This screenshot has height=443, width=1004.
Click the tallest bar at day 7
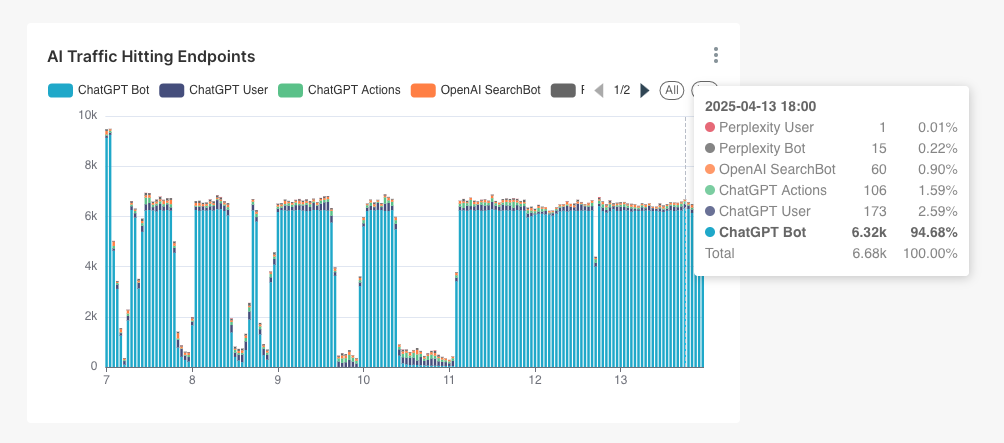tap(107, 250)
